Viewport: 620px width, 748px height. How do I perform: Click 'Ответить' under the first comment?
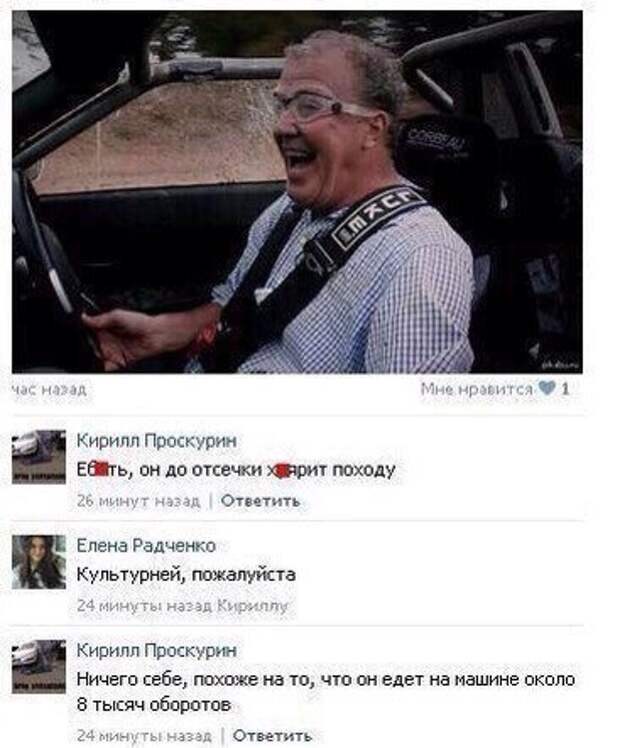[260, 501]
